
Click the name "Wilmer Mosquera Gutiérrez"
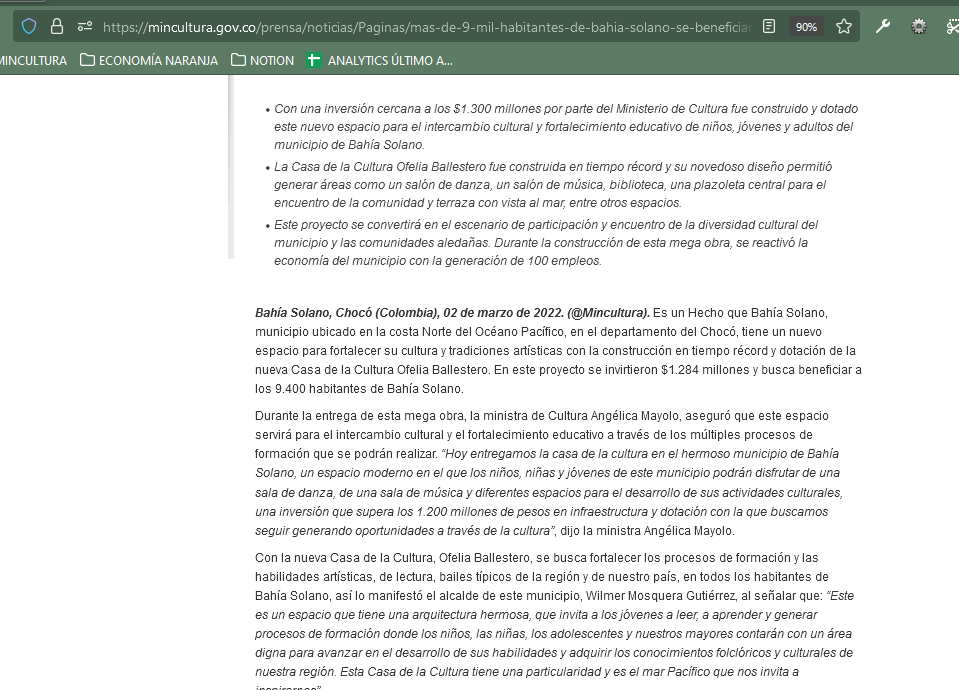[661, 596]
